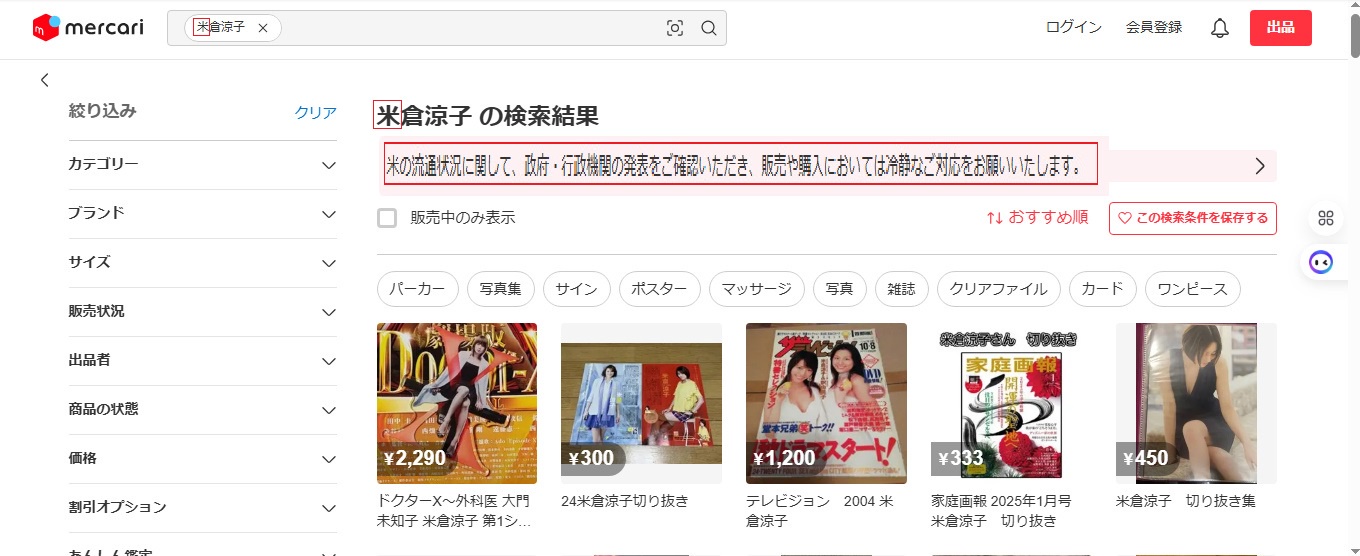Viewport: 1360px width, 556px height.
Task: Click the ログイン link
Action: tap(1074, 28)
